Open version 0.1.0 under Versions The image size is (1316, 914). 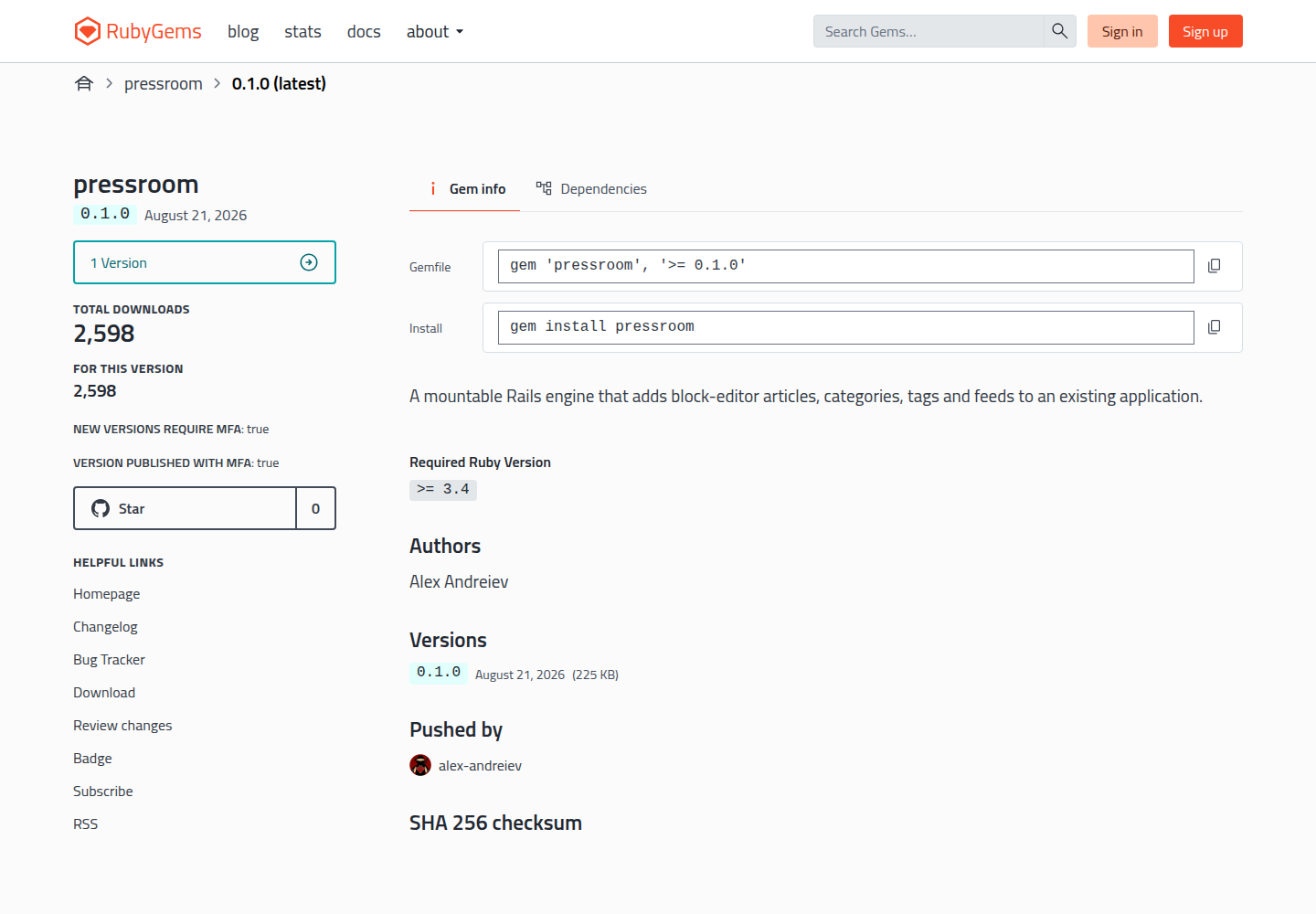[439, 673]
